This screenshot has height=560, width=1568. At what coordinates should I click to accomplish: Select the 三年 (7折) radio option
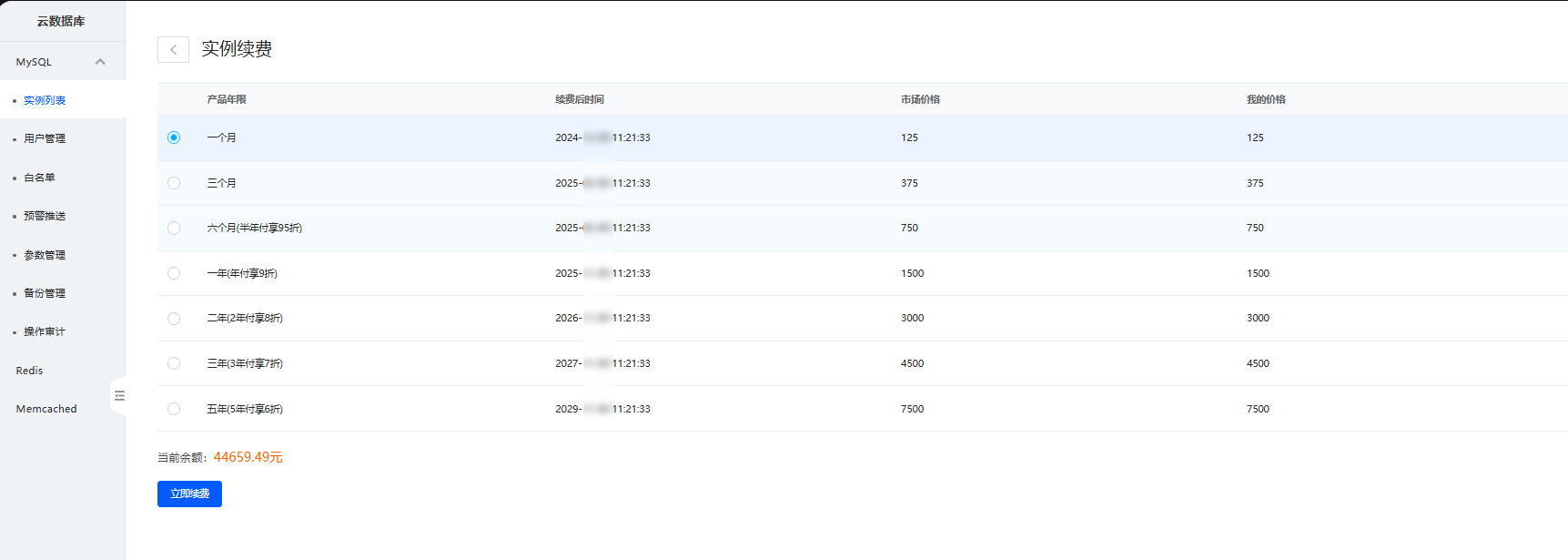(174, 363)
